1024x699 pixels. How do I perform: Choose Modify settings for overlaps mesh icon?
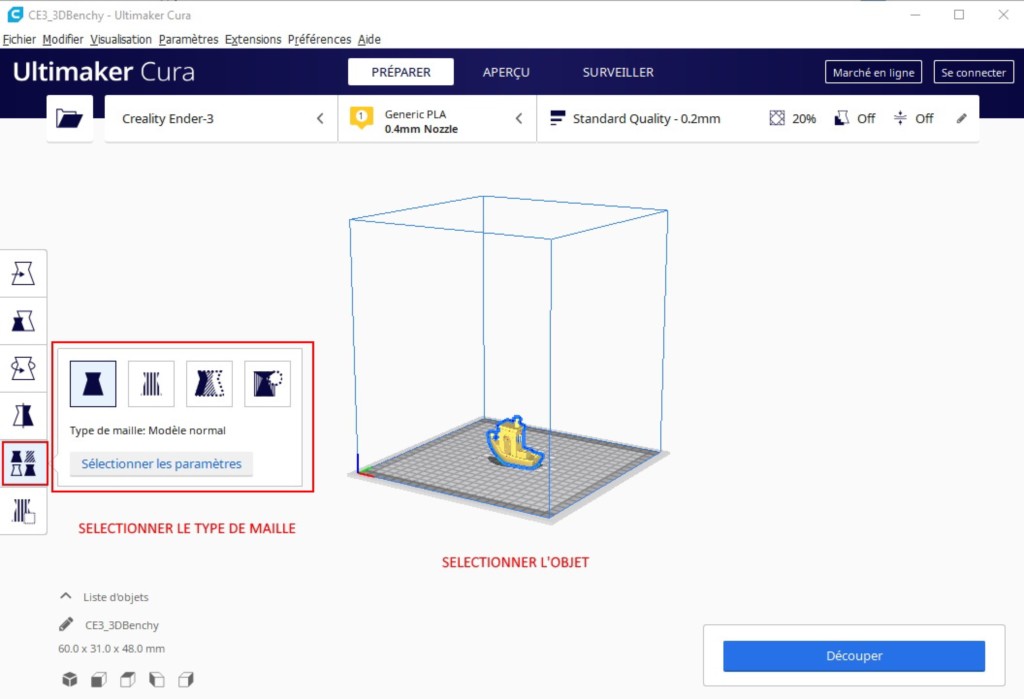(209, 383)
